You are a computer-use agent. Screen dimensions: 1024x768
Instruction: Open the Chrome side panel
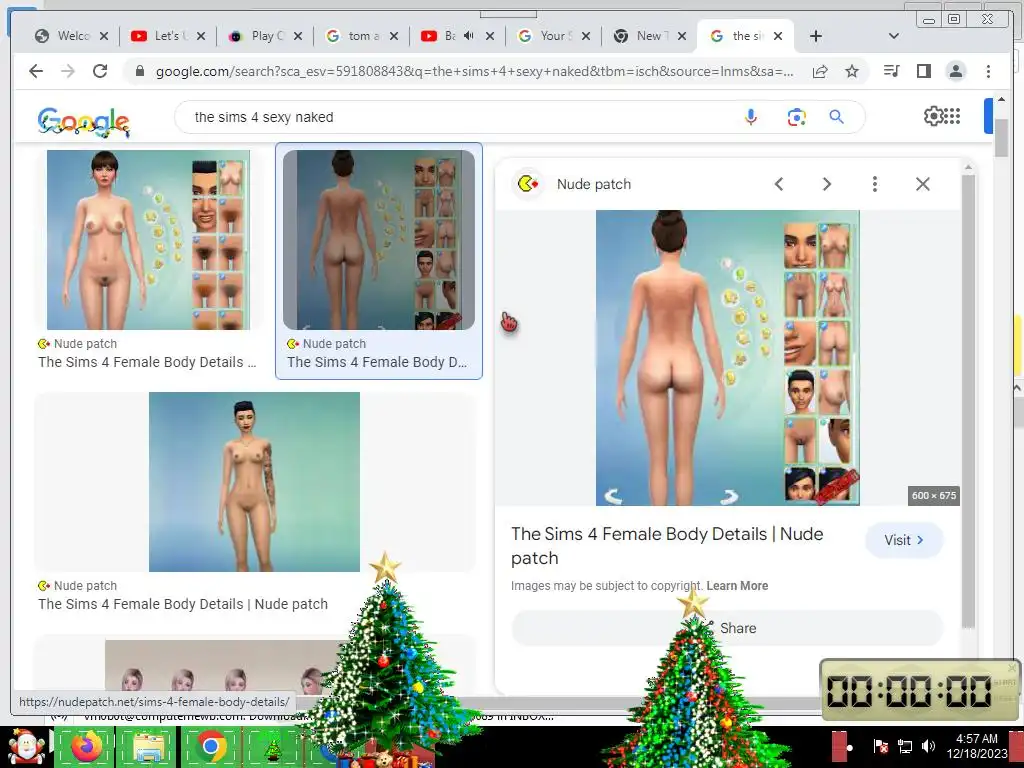[923, 71]
